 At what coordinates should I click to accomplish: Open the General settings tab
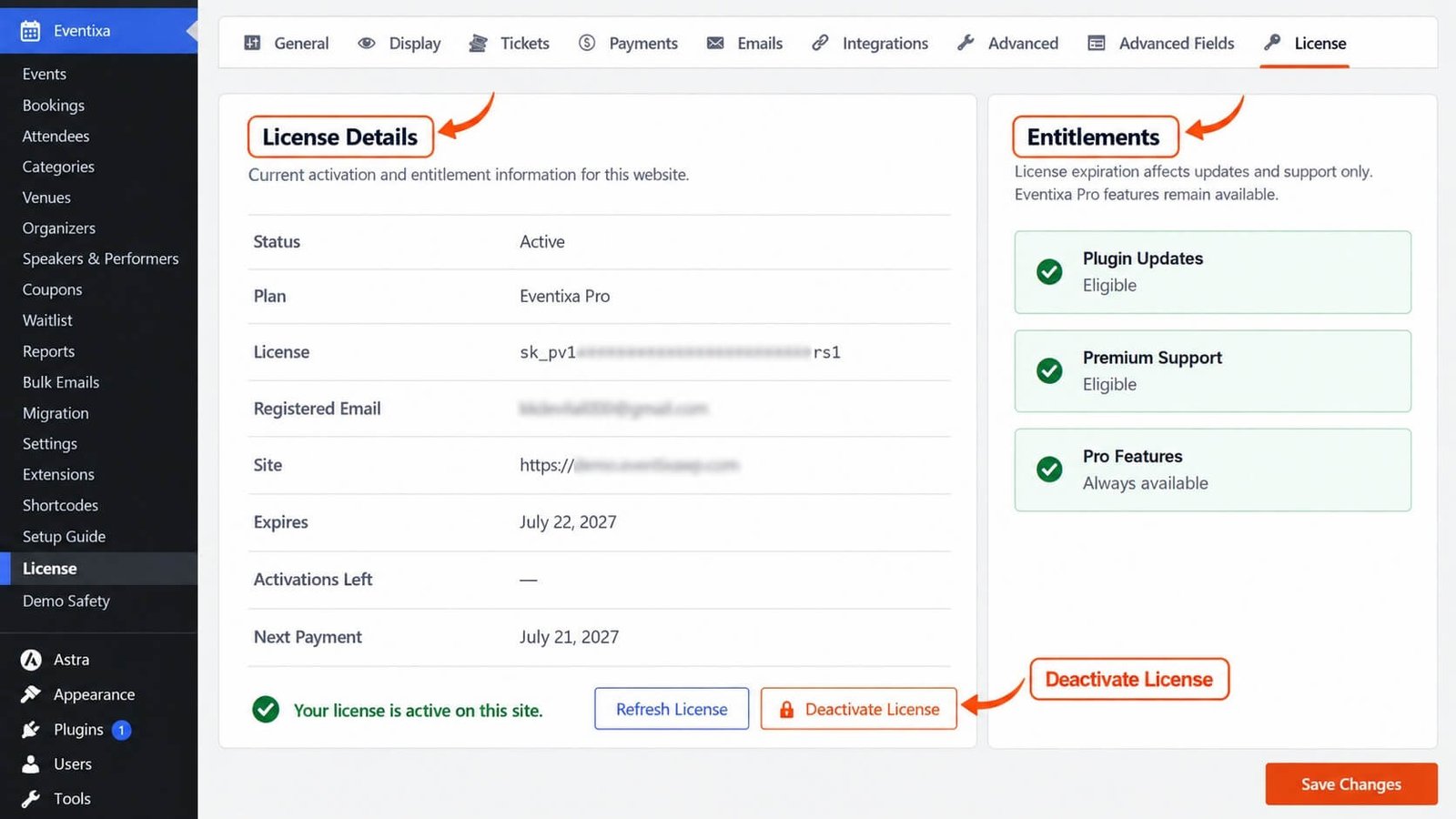click(287, 43)
